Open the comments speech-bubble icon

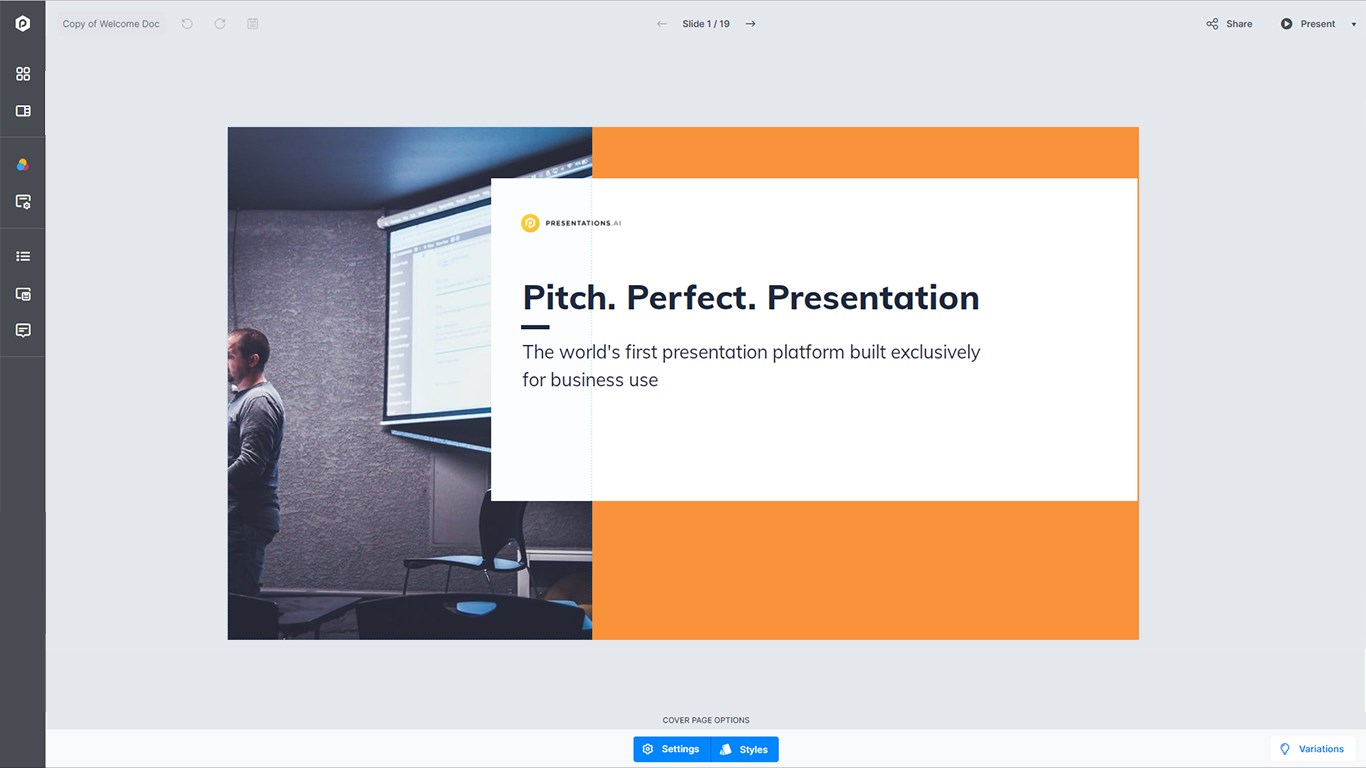coord(23,330)
